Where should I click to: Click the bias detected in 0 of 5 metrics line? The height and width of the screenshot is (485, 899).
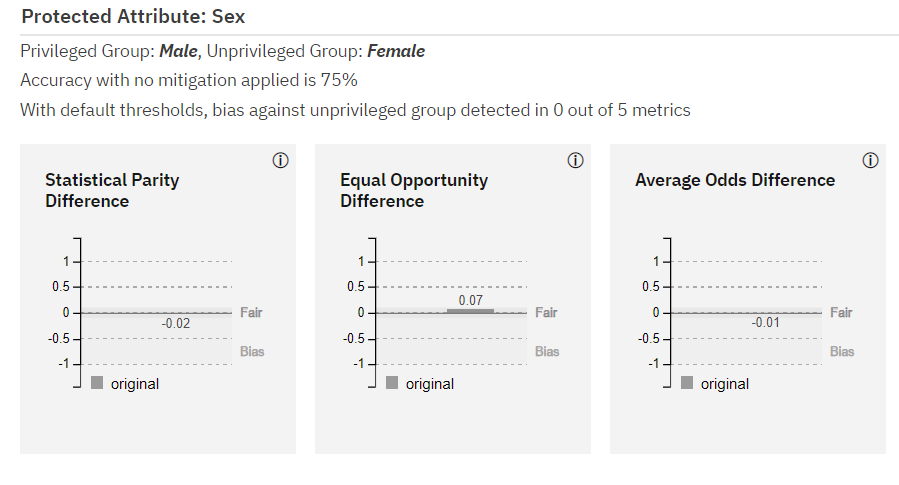[x=355, y=110]
